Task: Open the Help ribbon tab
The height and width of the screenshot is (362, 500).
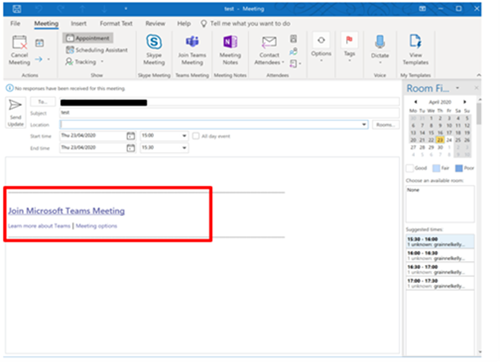Action: tap(184, 24)
